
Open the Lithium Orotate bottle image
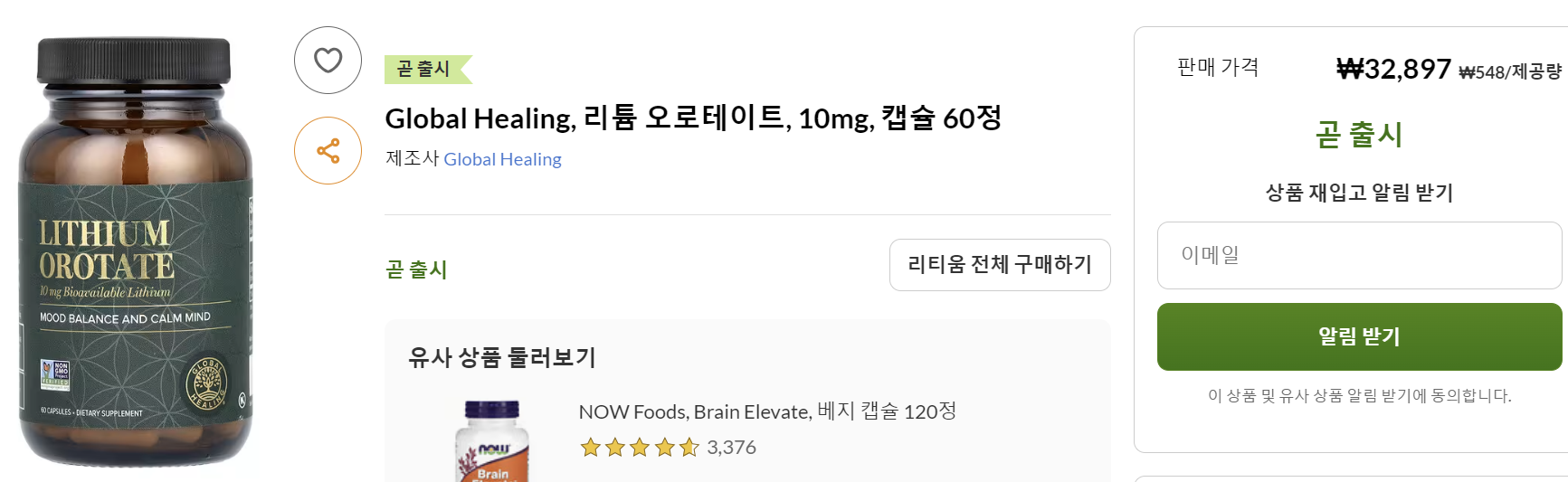136,251
